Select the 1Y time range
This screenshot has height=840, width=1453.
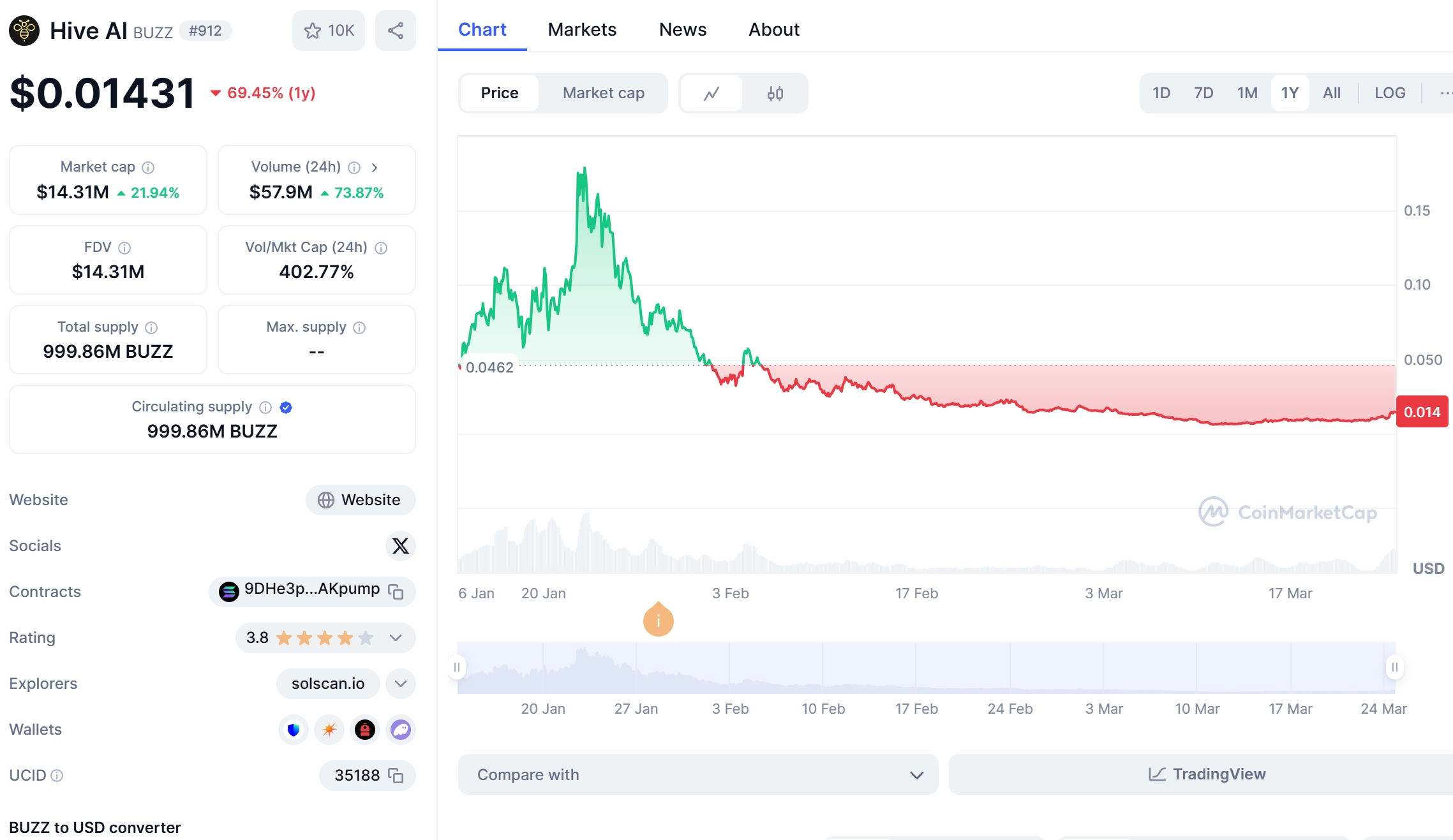[x=1290, y=93]
